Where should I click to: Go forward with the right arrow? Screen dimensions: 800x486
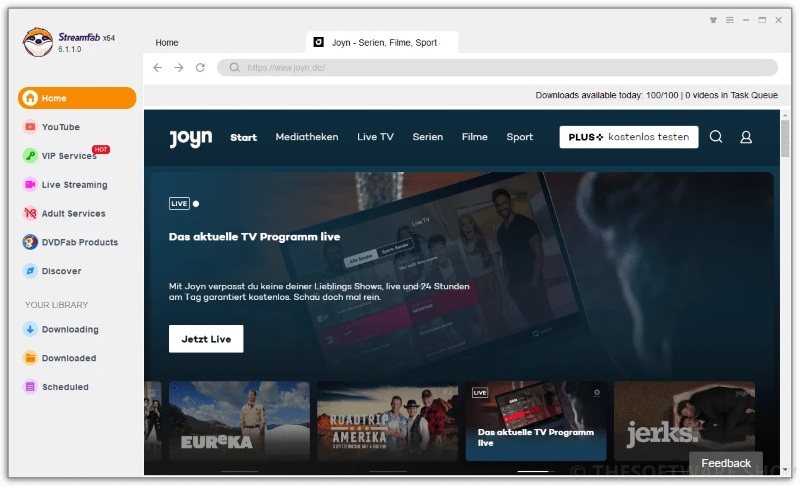[179, 67]
